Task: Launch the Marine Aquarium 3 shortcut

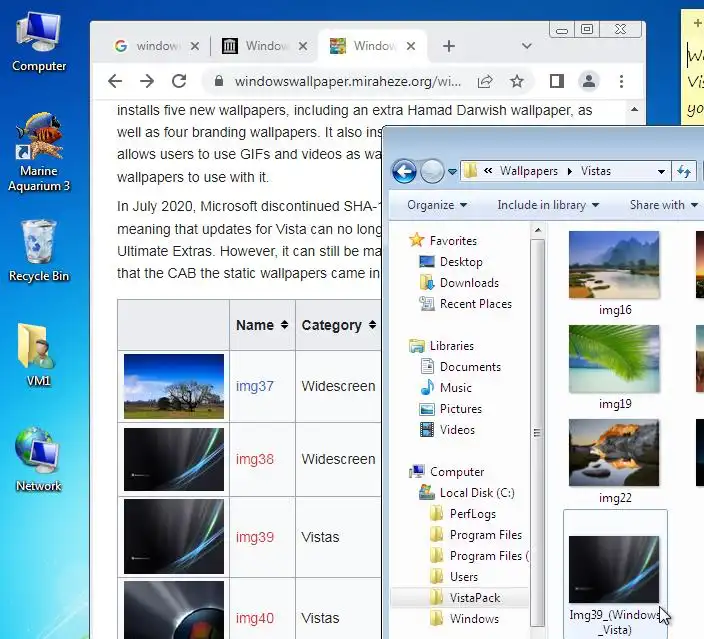Action: click(39, 153)
